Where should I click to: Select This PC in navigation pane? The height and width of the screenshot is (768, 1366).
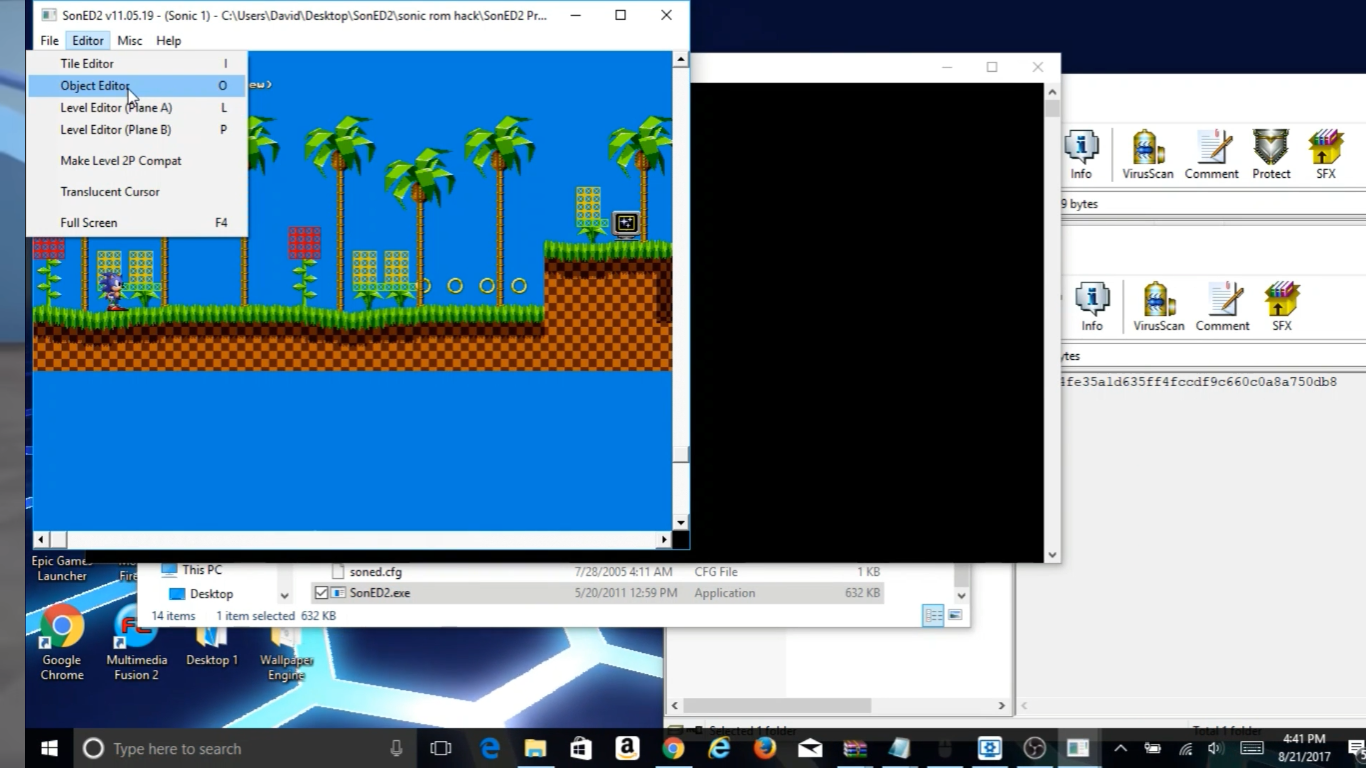tap(202, 570)
